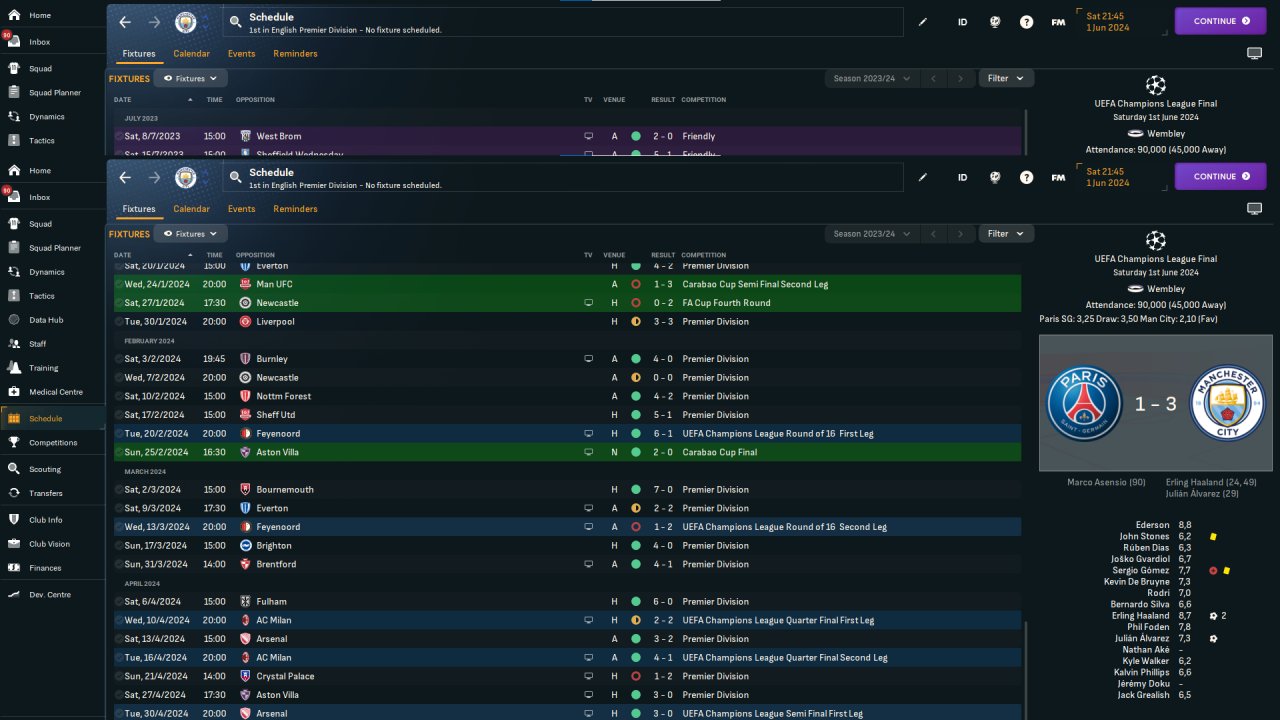This screenshot has width=1280, height=720.
Task: Open the FA Cup Fourth Round competition link
Action: tap(726, 303)
